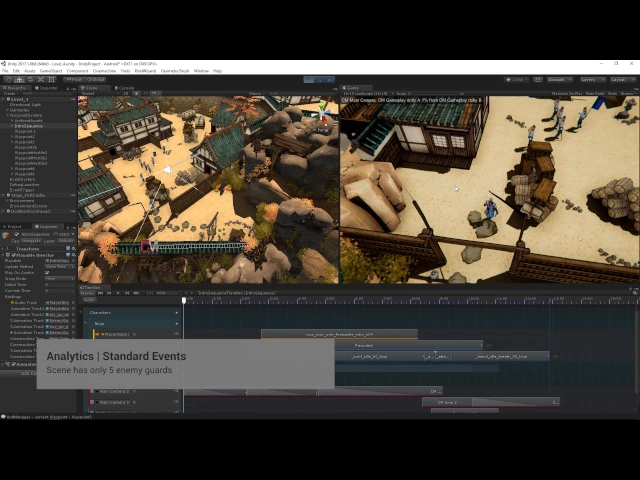
Task: Go to Timeline start button
Action: click(100, 293)
